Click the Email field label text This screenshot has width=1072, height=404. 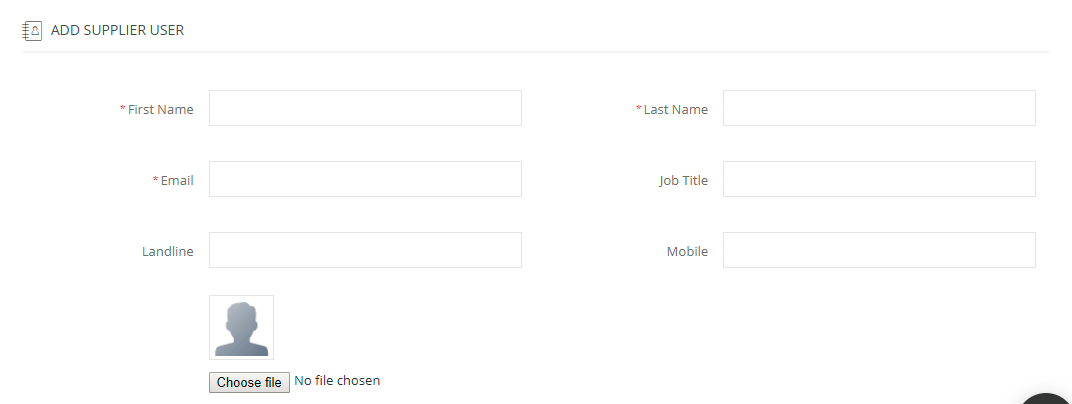pyautogui.click(x=177, y=180)
